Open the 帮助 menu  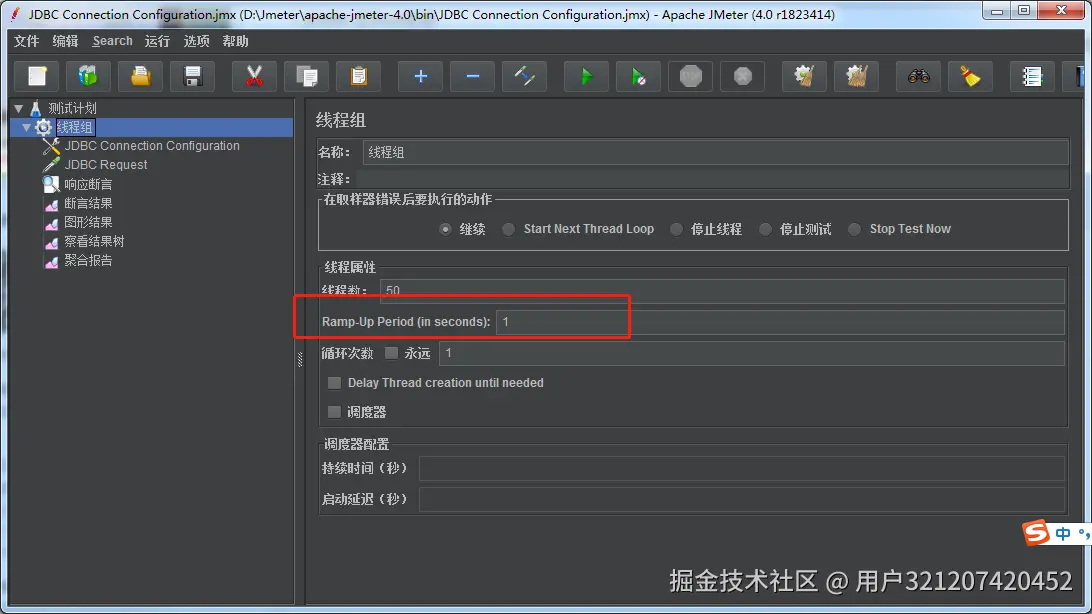pos(235,41)
